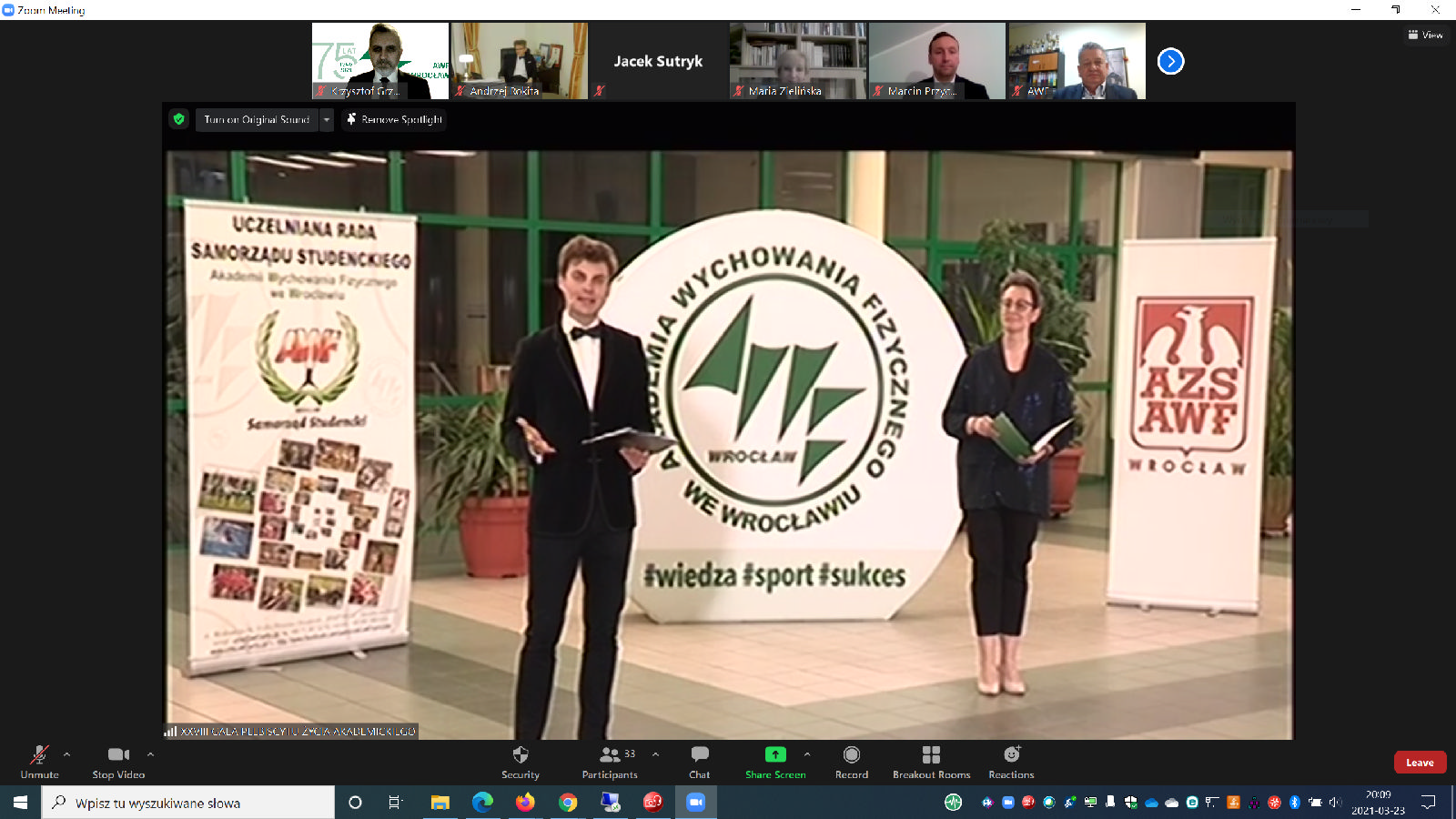Turn on Original Sound
1456x819 pixels.
(257, 119)
